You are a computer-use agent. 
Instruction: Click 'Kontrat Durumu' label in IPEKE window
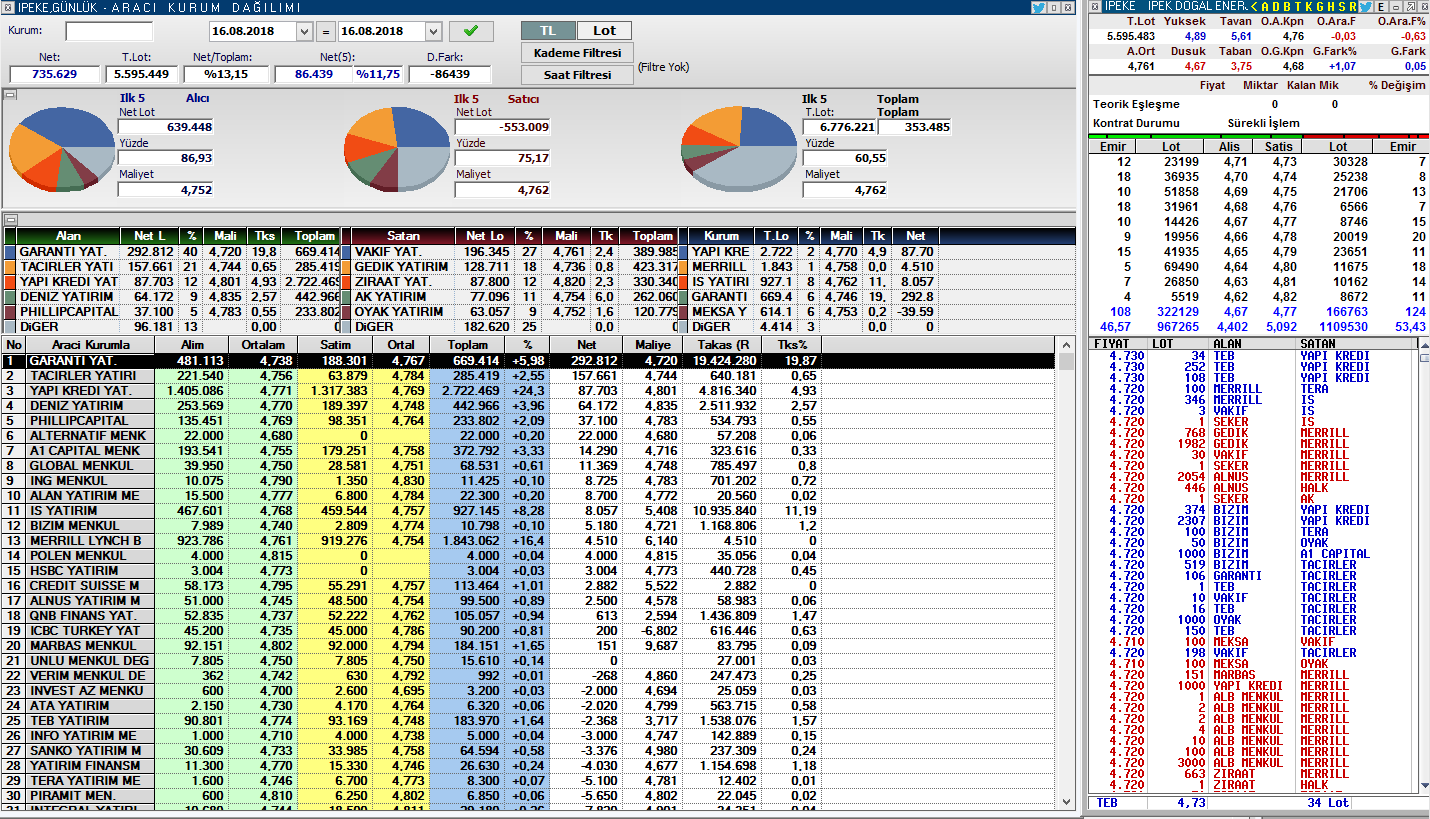click(x=1136, y=123)
